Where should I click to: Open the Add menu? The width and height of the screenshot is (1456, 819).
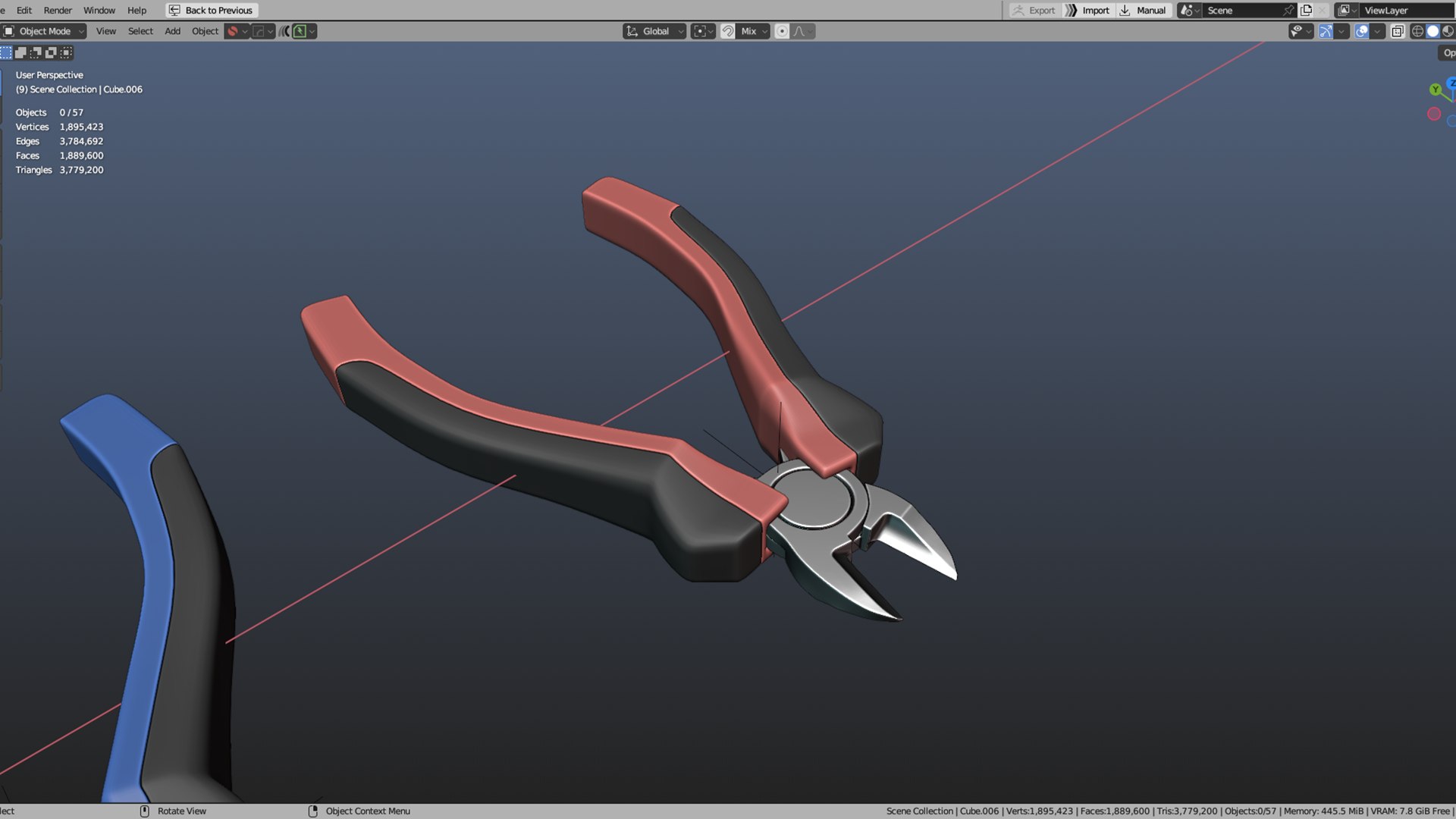pyautogui.click(x=173, y=31)
